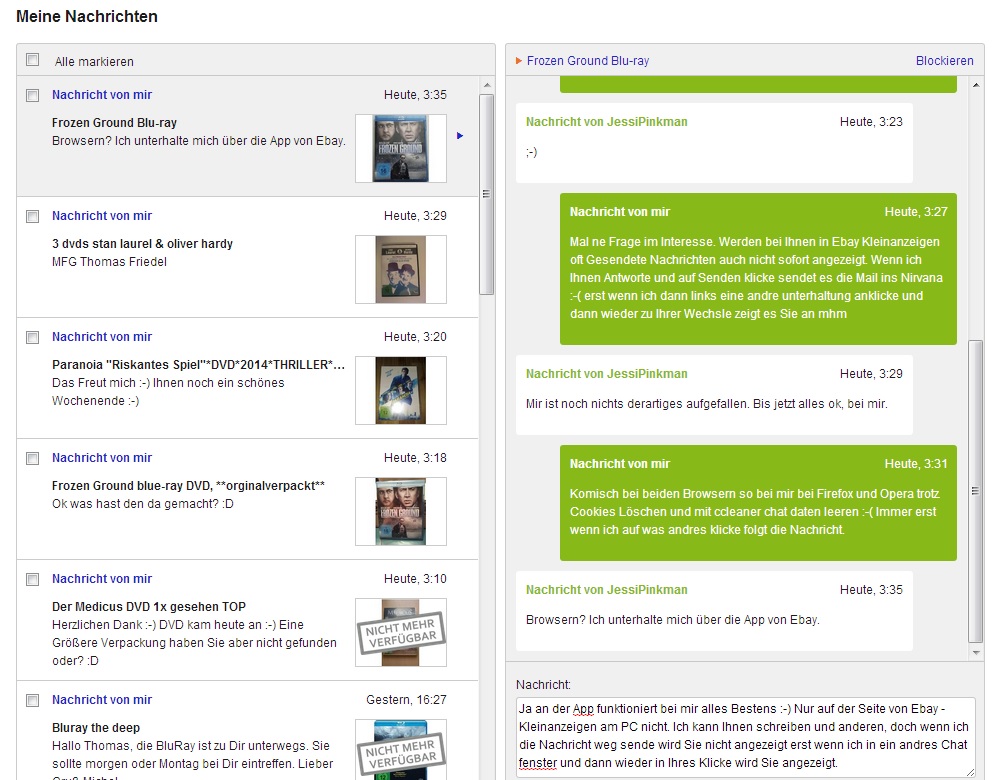Viewport: 1008px width, 780px height.
Task: Tick checkbox for Frozen Ground Blu-ray message
Action: click(32, 95)
